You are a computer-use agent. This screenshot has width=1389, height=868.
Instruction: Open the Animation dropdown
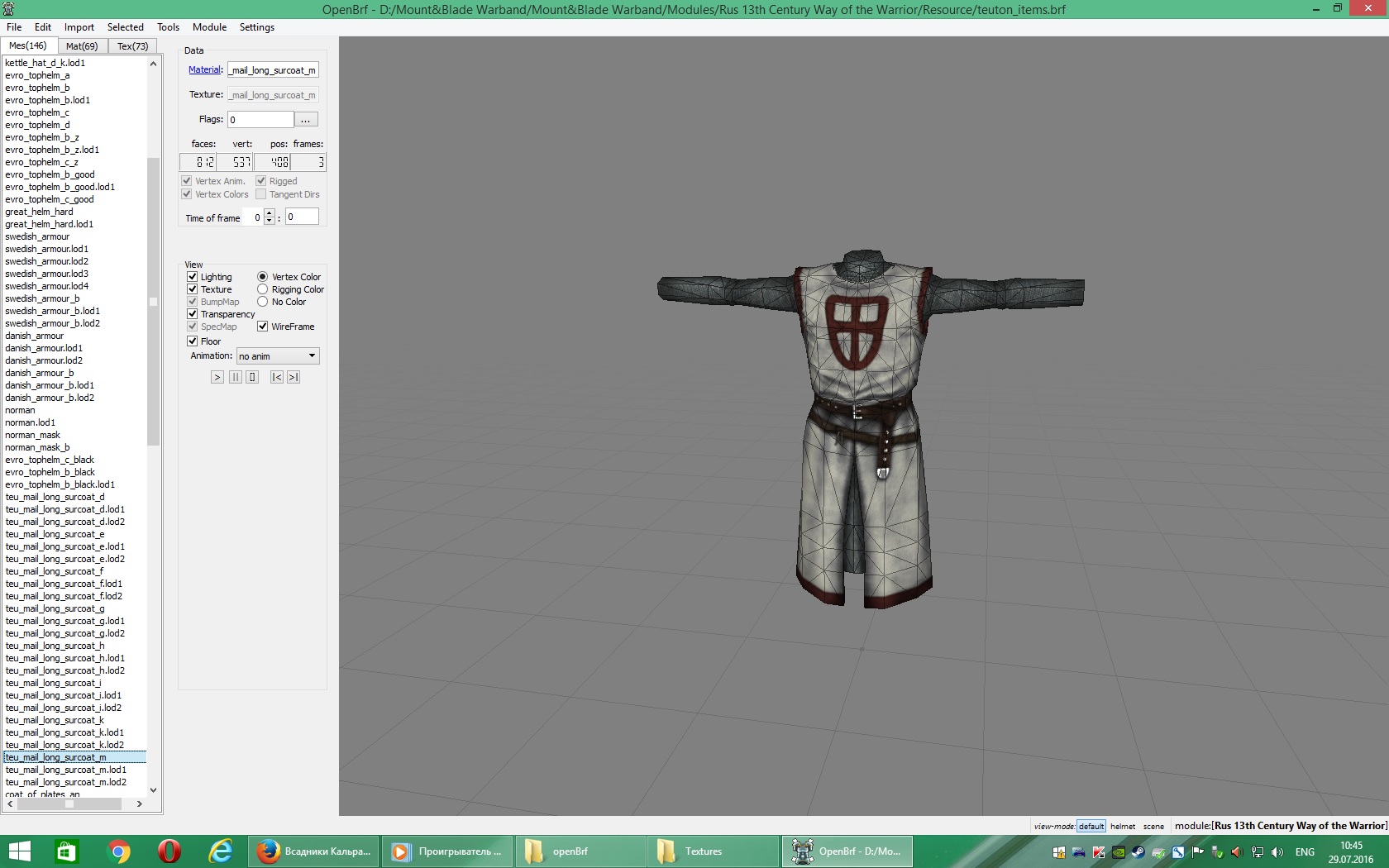coord(278,356)
